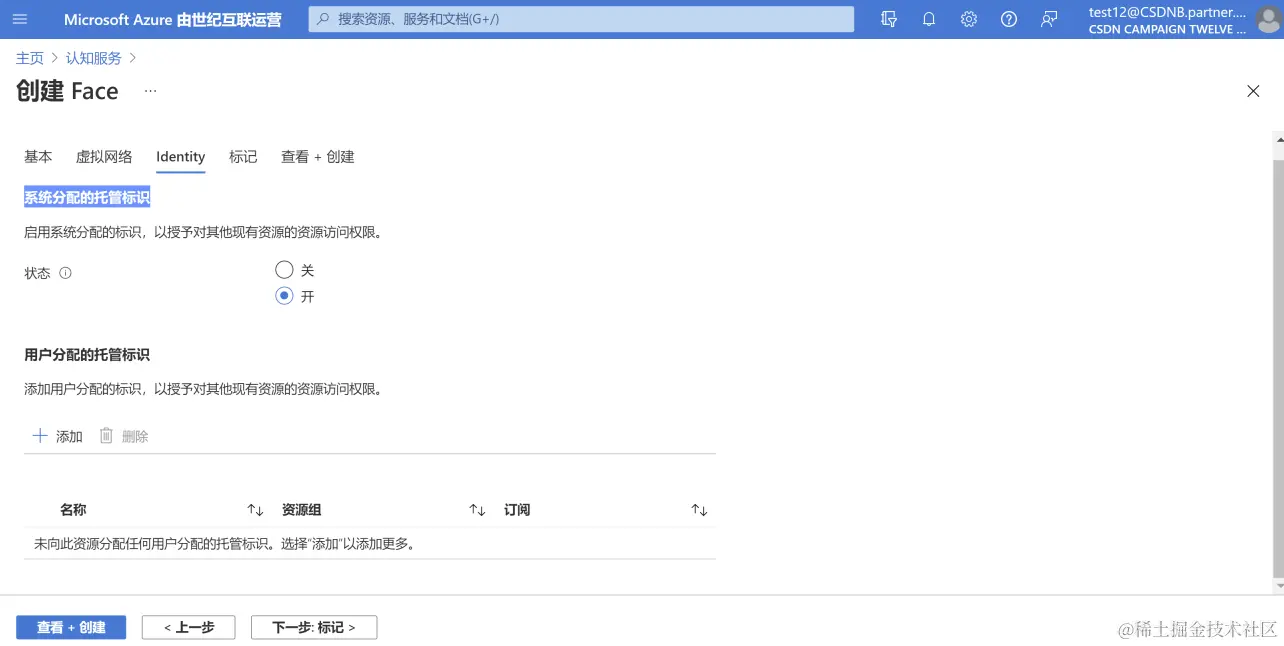The width and height of the screenshot is (1284, 646).
Task: Click the 添加 plus button
Action: pyautogui.click(x=57, y=436)
